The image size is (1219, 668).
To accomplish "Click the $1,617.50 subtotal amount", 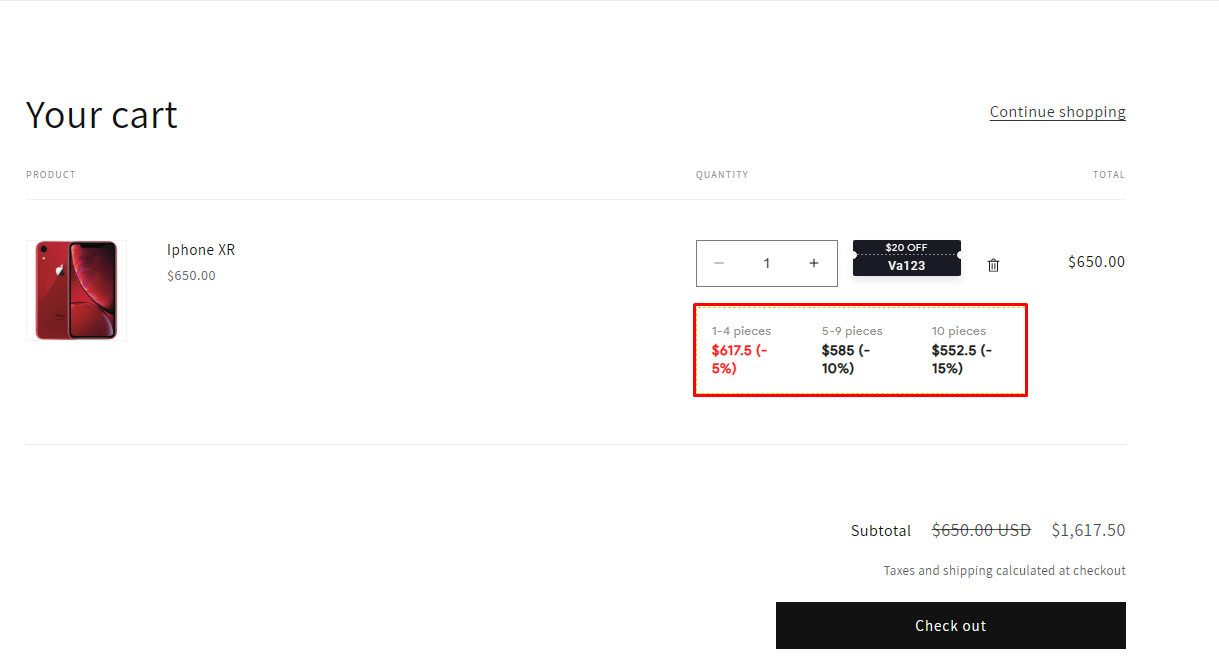I will (x=1088, y=530).
